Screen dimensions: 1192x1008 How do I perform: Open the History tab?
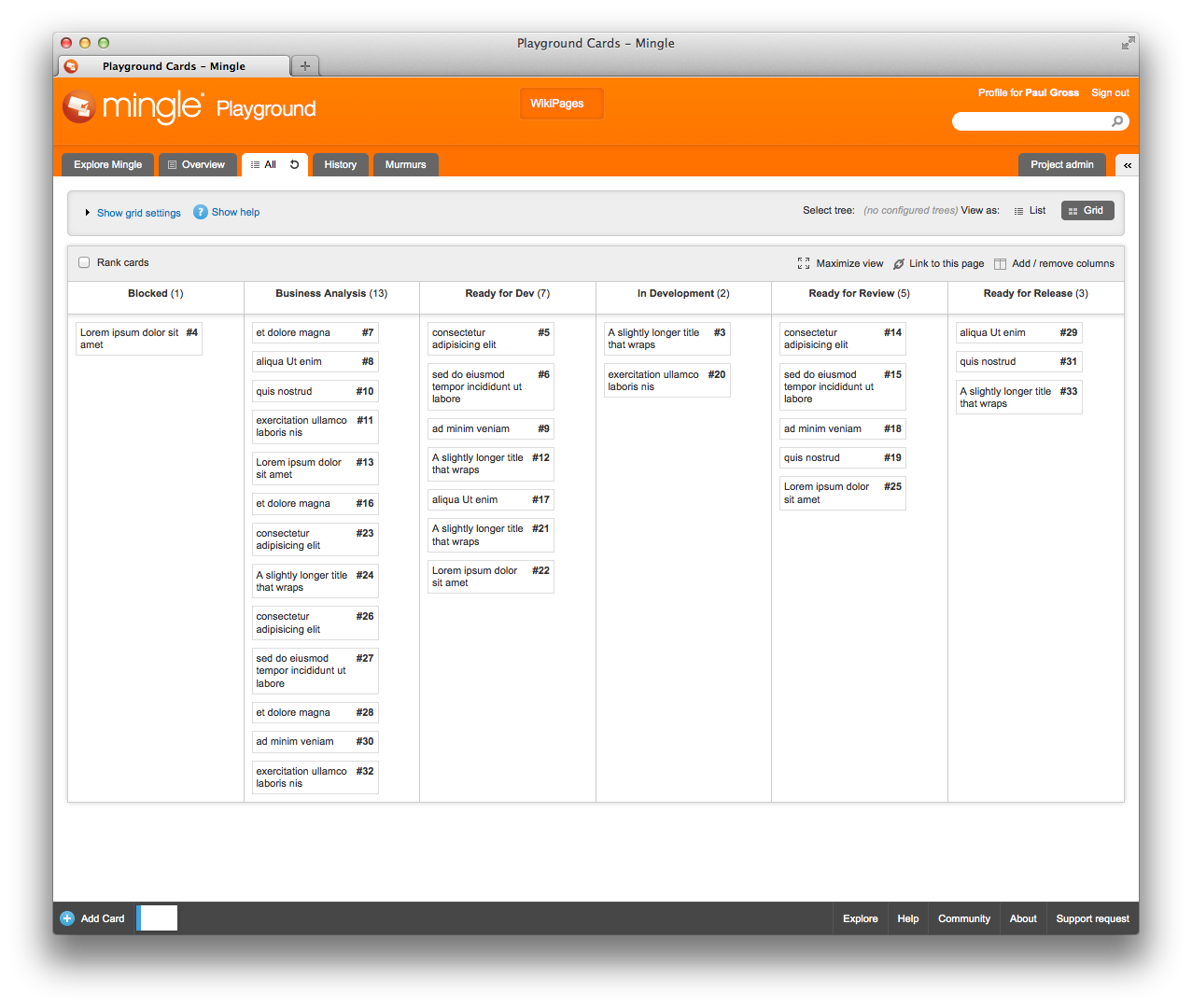[x=340, y=165]
